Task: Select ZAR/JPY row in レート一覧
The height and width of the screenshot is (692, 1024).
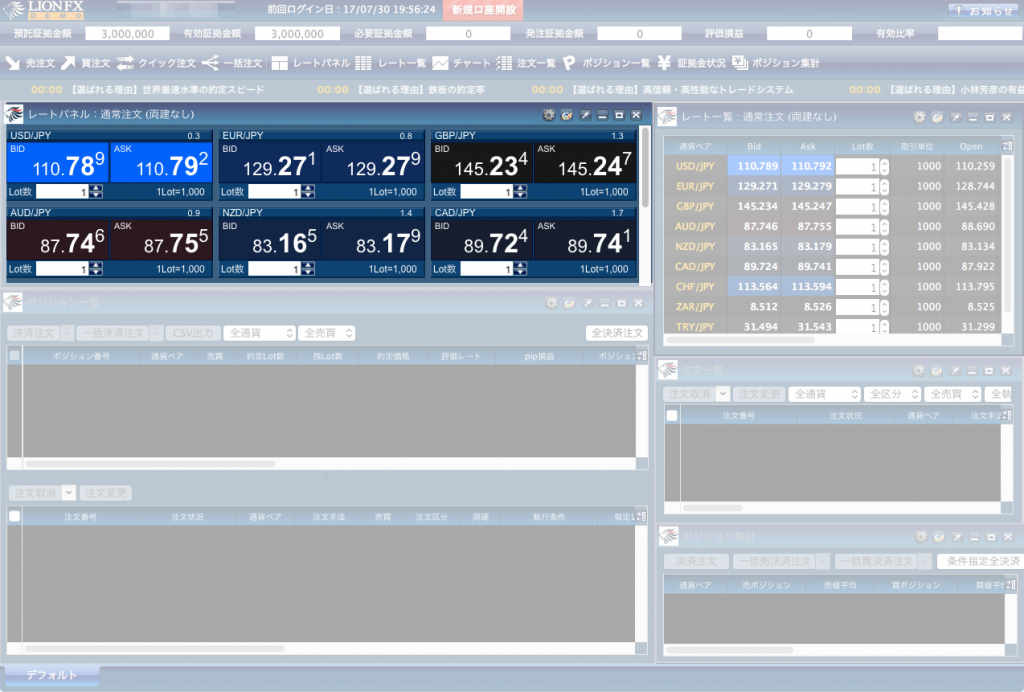Action: point(833,307)
